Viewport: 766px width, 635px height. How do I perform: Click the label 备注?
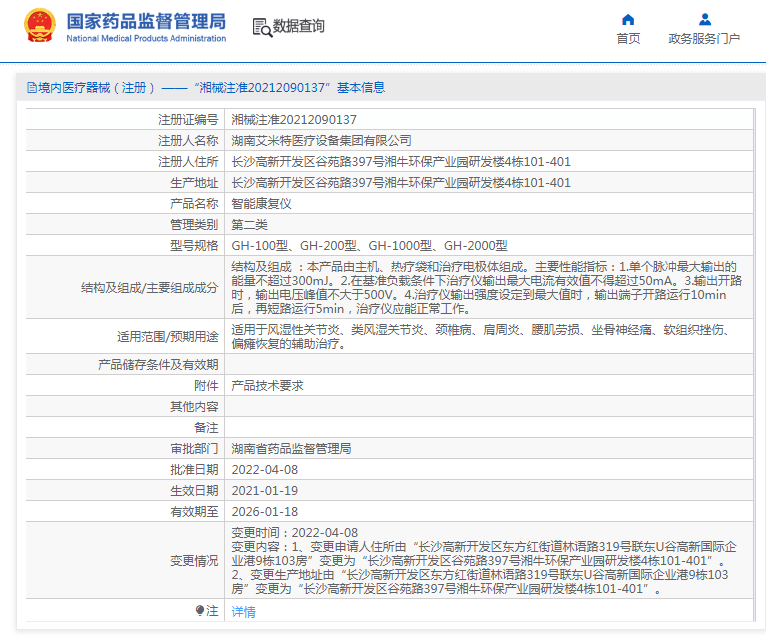click(x=206, y=428)
